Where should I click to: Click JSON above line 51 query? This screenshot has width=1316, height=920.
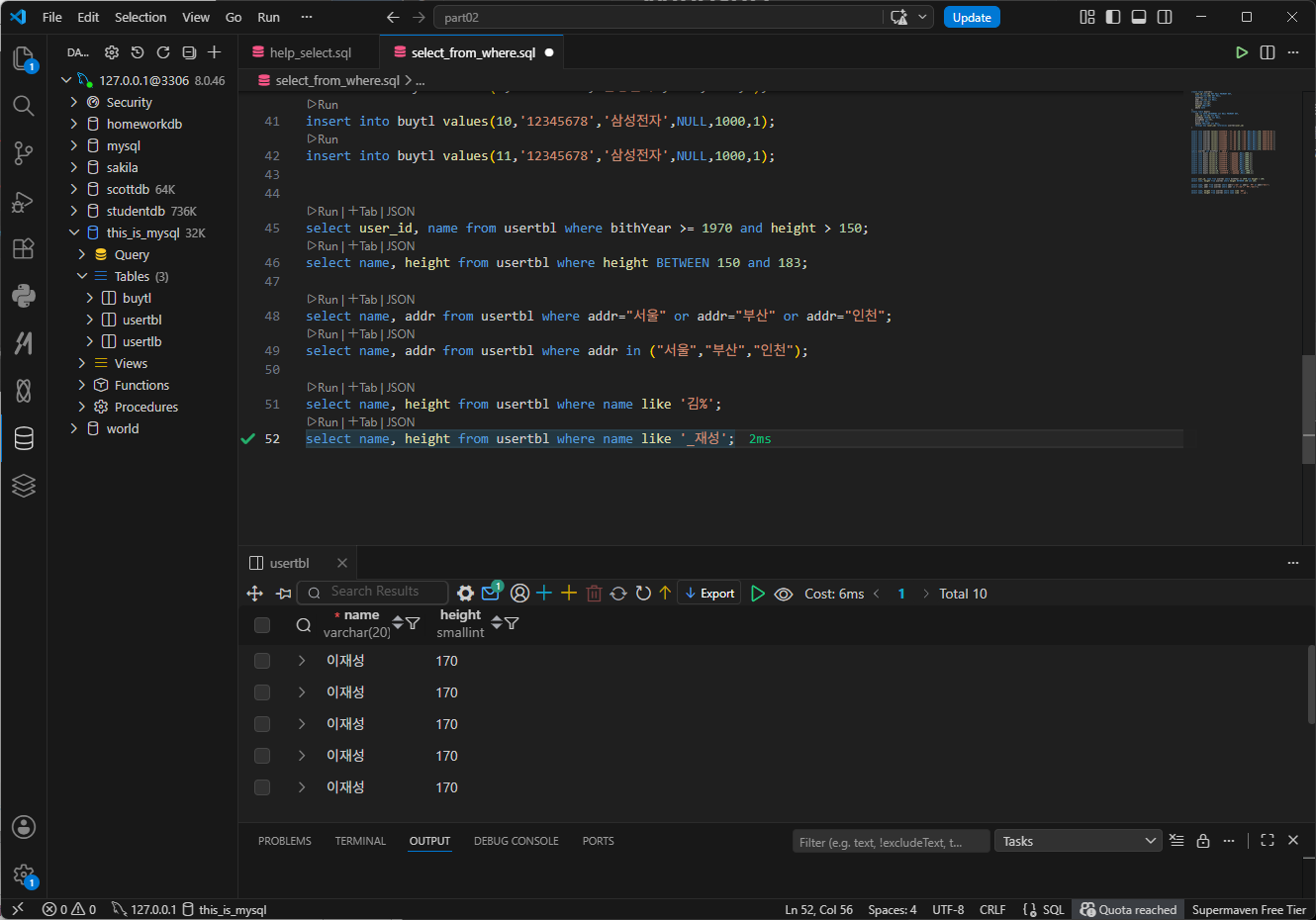[x=401, y=388]
